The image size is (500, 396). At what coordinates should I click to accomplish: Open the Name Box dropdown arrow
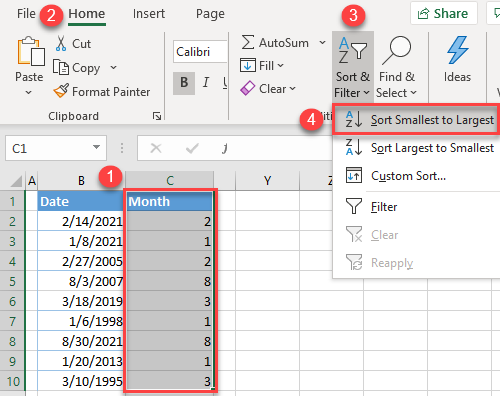[96, 147]
